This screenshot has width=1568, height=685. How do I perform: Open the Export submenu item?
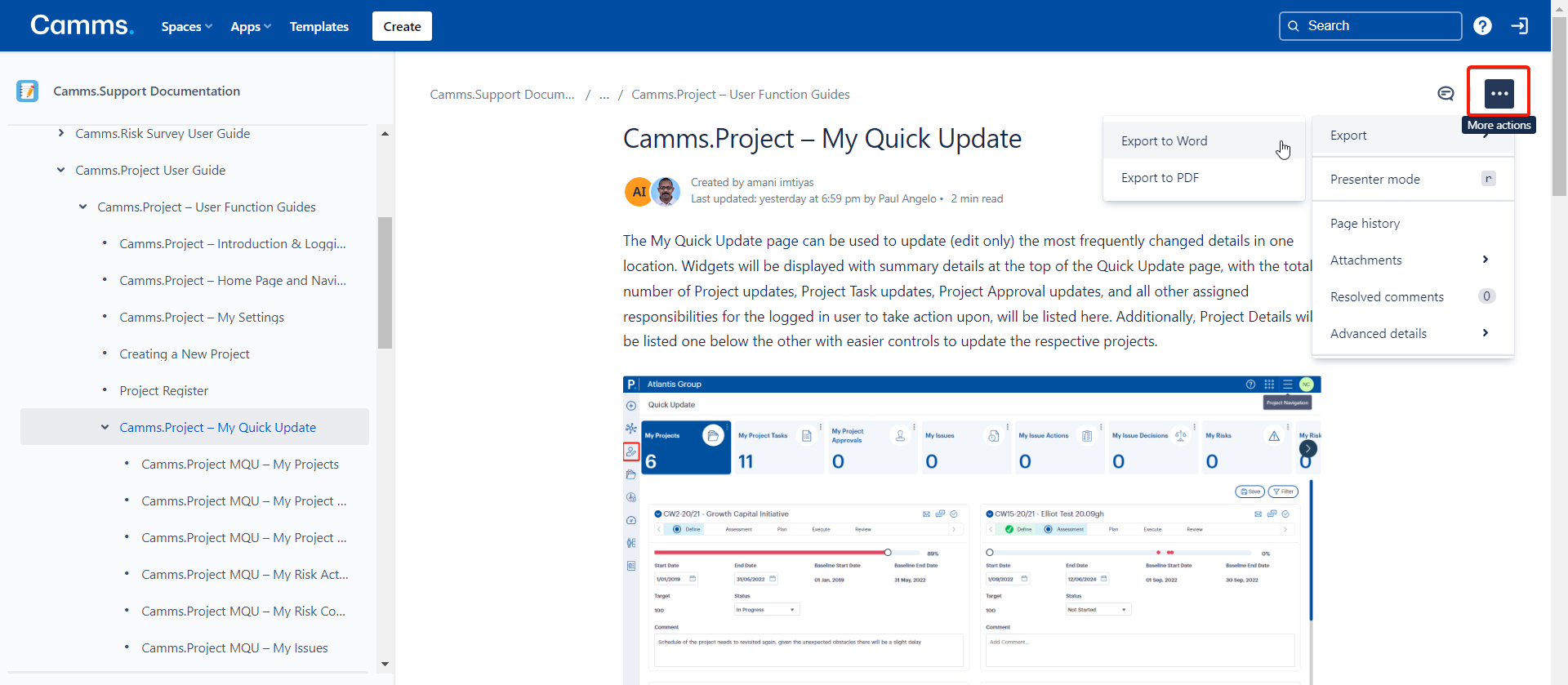1413,136
